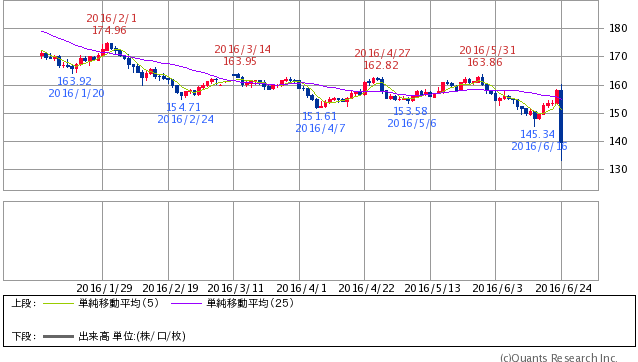Image resolution: width=638 pixels, height=362 pixels.
Task: Click the 2016/2/24 date label
Action: [x=186, y=120]
